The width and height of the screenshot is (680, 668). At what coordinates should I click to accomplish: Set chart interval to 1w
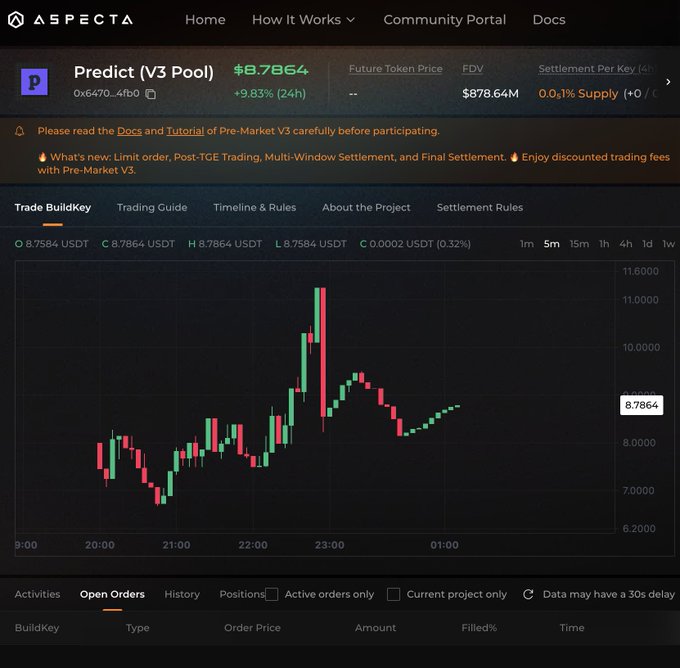pos(668,244)
